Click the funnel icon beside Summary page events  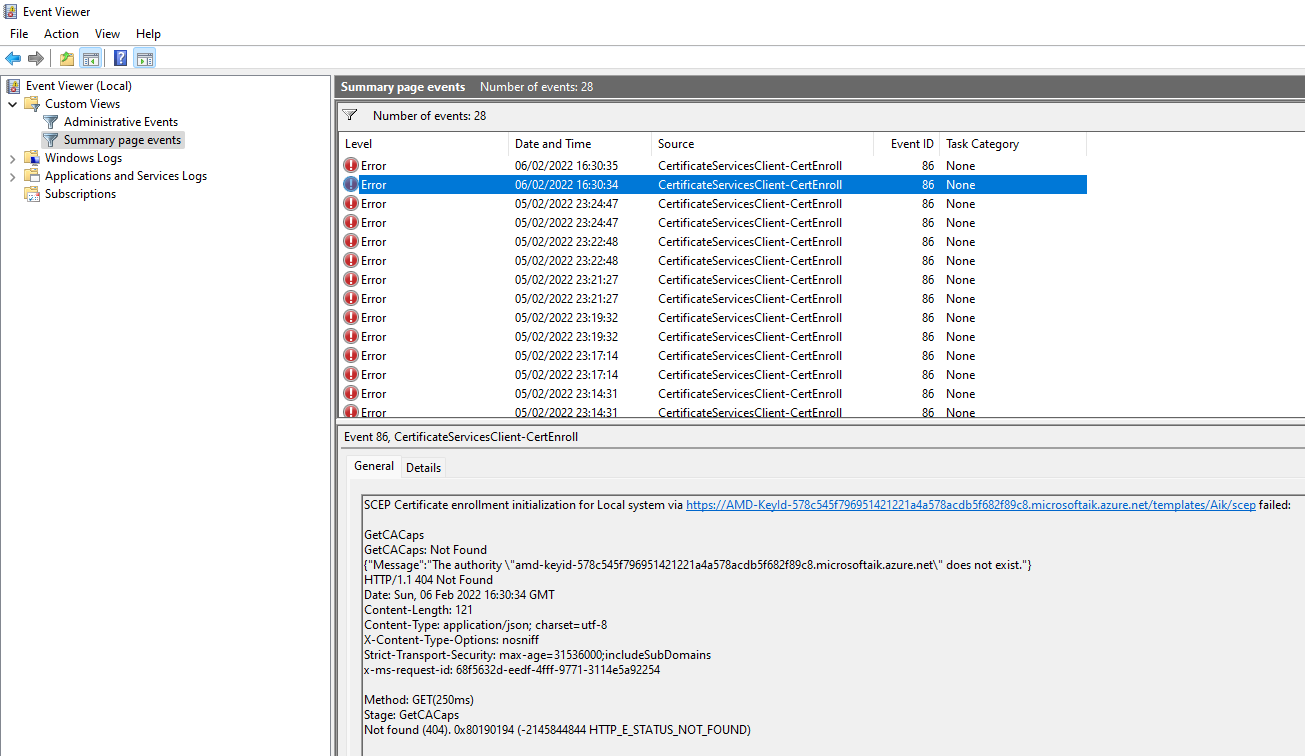pyautogui.click(x=51, y=140)
